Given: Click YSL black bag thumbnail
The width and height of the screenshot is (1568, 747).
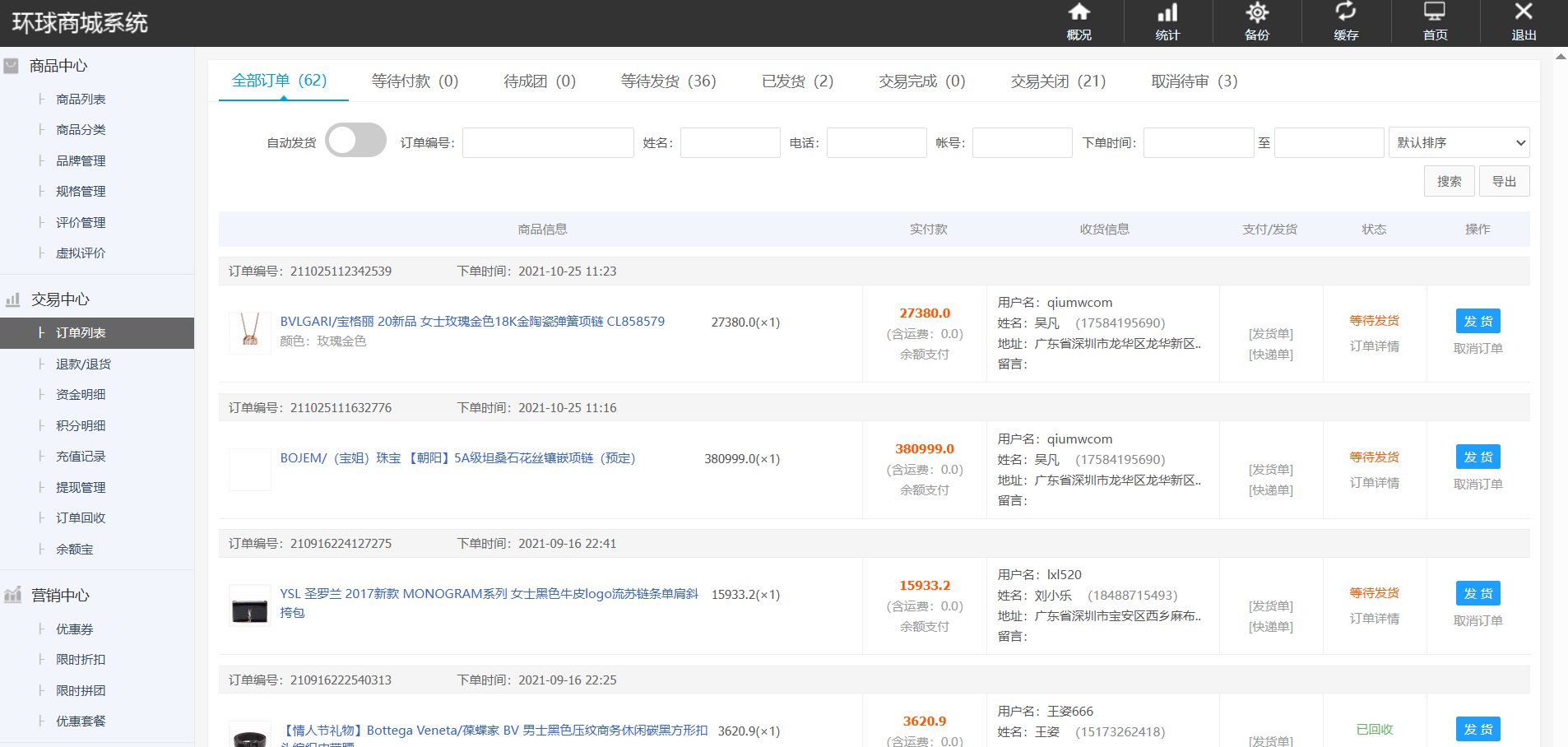Looking at the screenshot, I should click(x=250, y=605).
